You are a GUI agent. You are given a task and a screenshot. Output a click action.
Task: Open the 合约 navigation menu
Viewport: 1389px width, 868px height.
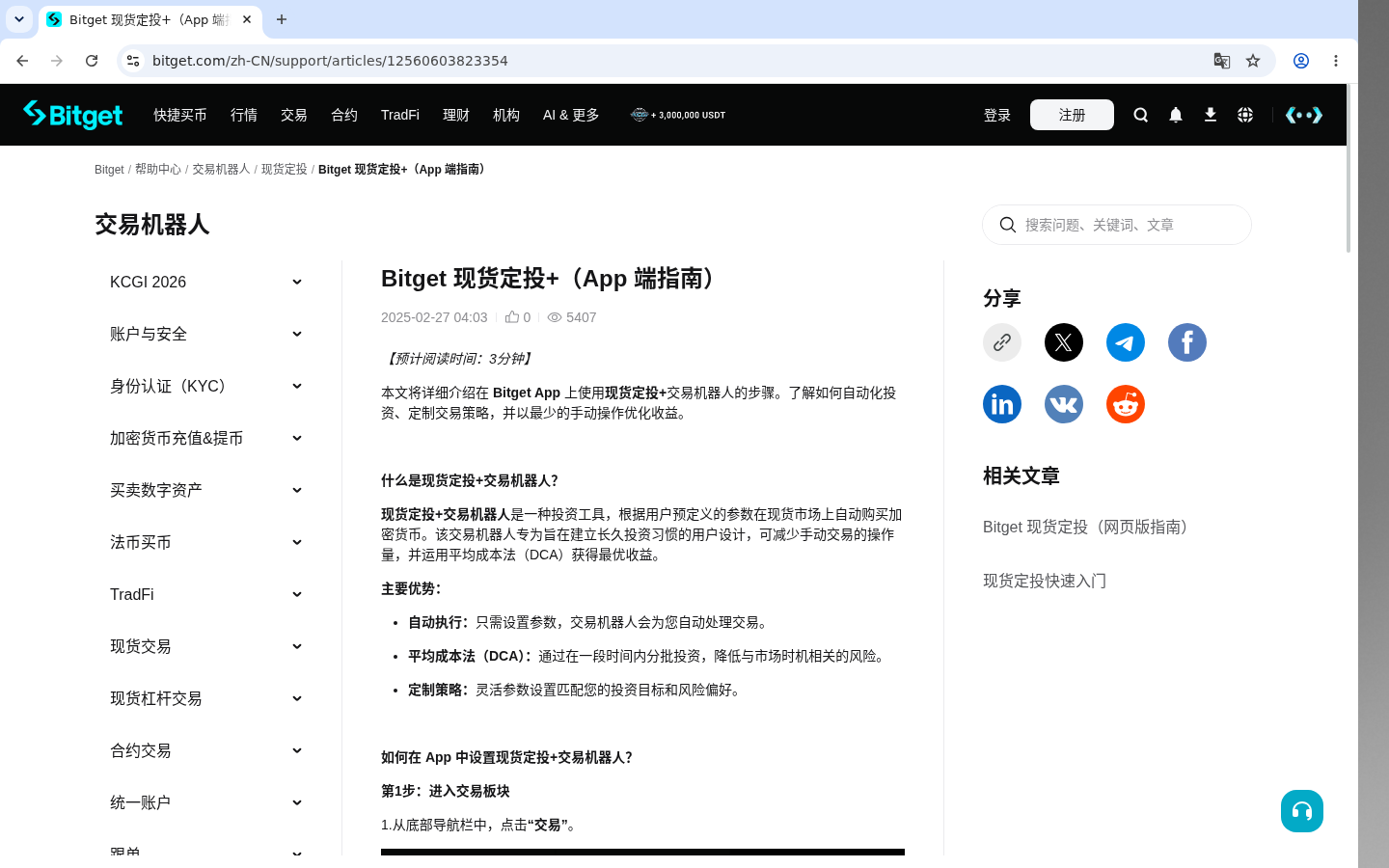click(343, 115)
